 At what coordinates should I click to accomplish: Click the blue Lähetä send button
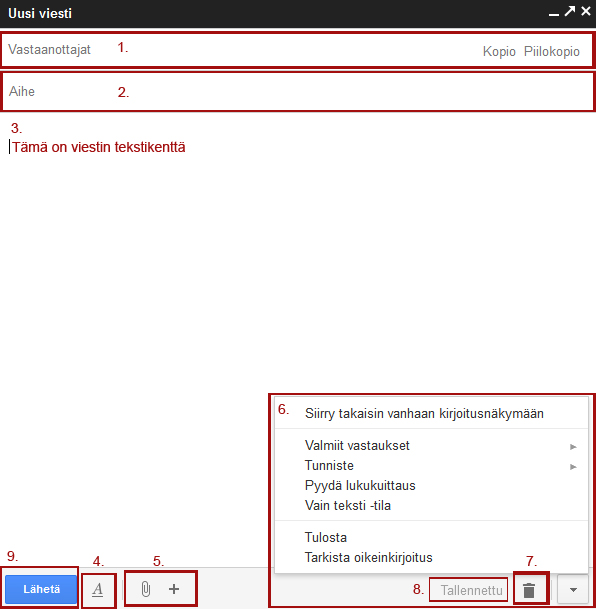41,589
